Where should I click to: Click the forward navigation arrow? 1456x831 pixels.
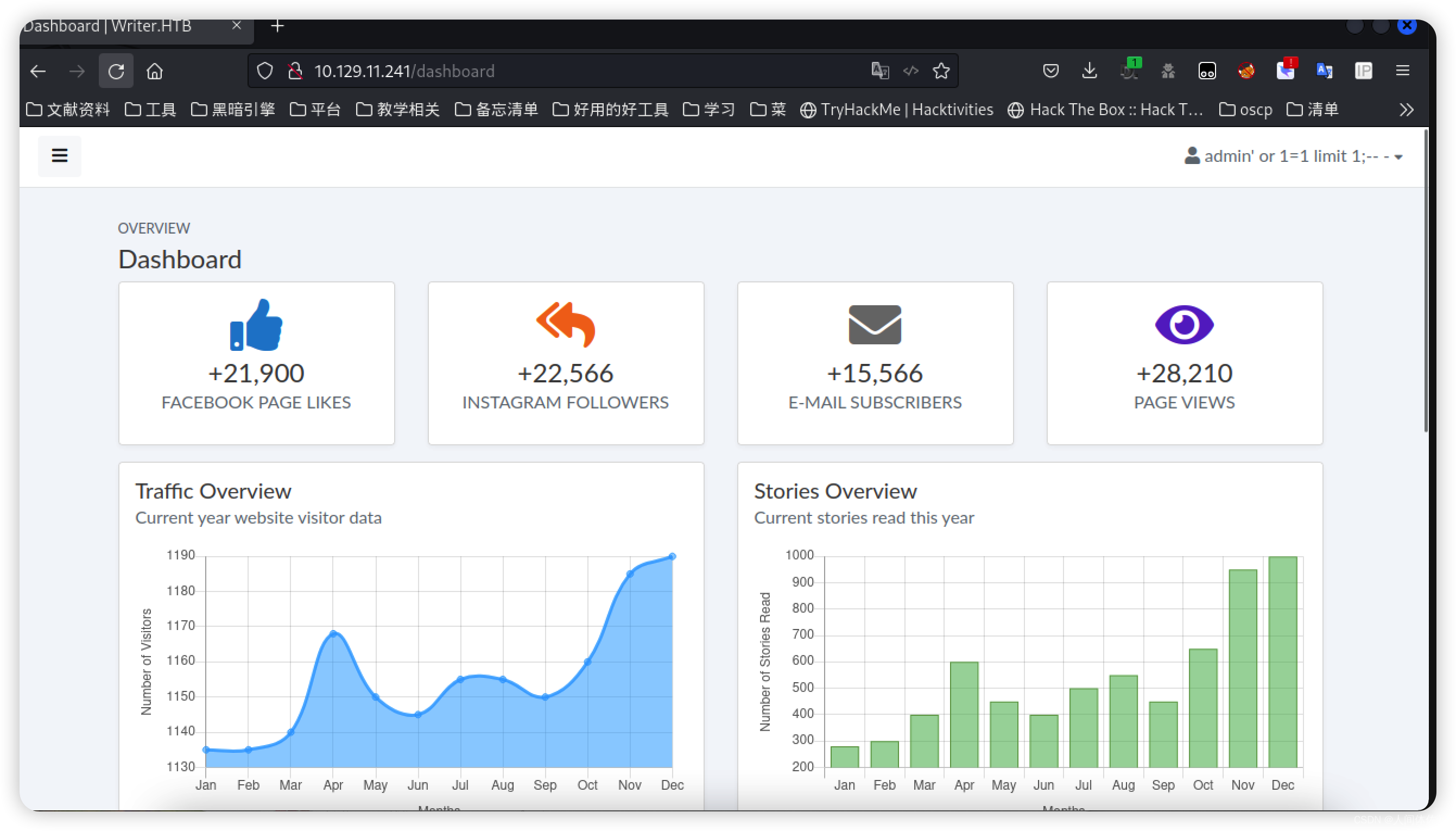pos(77,71)
